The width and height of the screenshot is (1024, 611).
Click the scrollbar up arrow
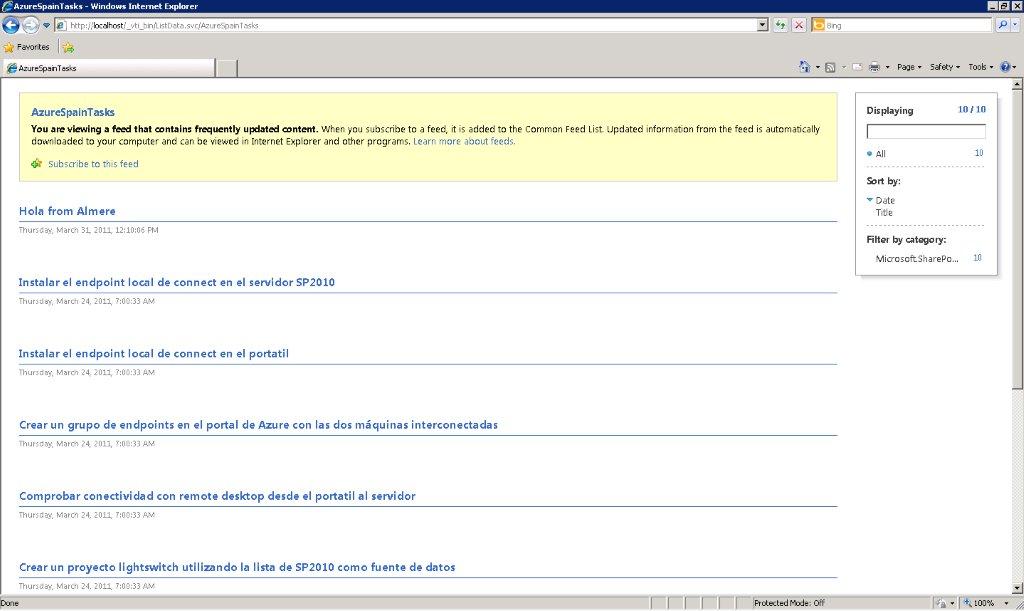[x=1017, y=84]
